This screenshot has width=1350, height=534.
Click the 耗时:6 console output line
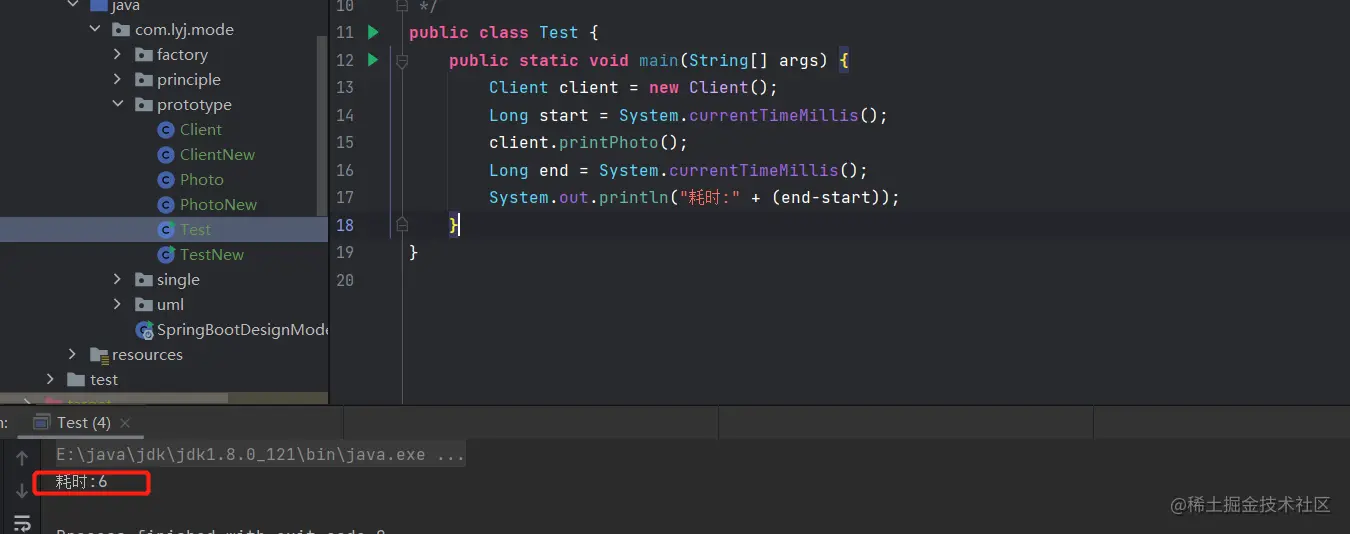coord(81,482)
